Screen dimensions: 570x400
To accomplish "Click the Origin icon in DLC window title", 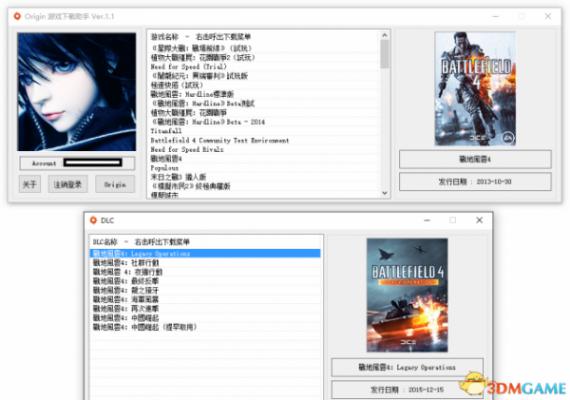I will (93, 220).
